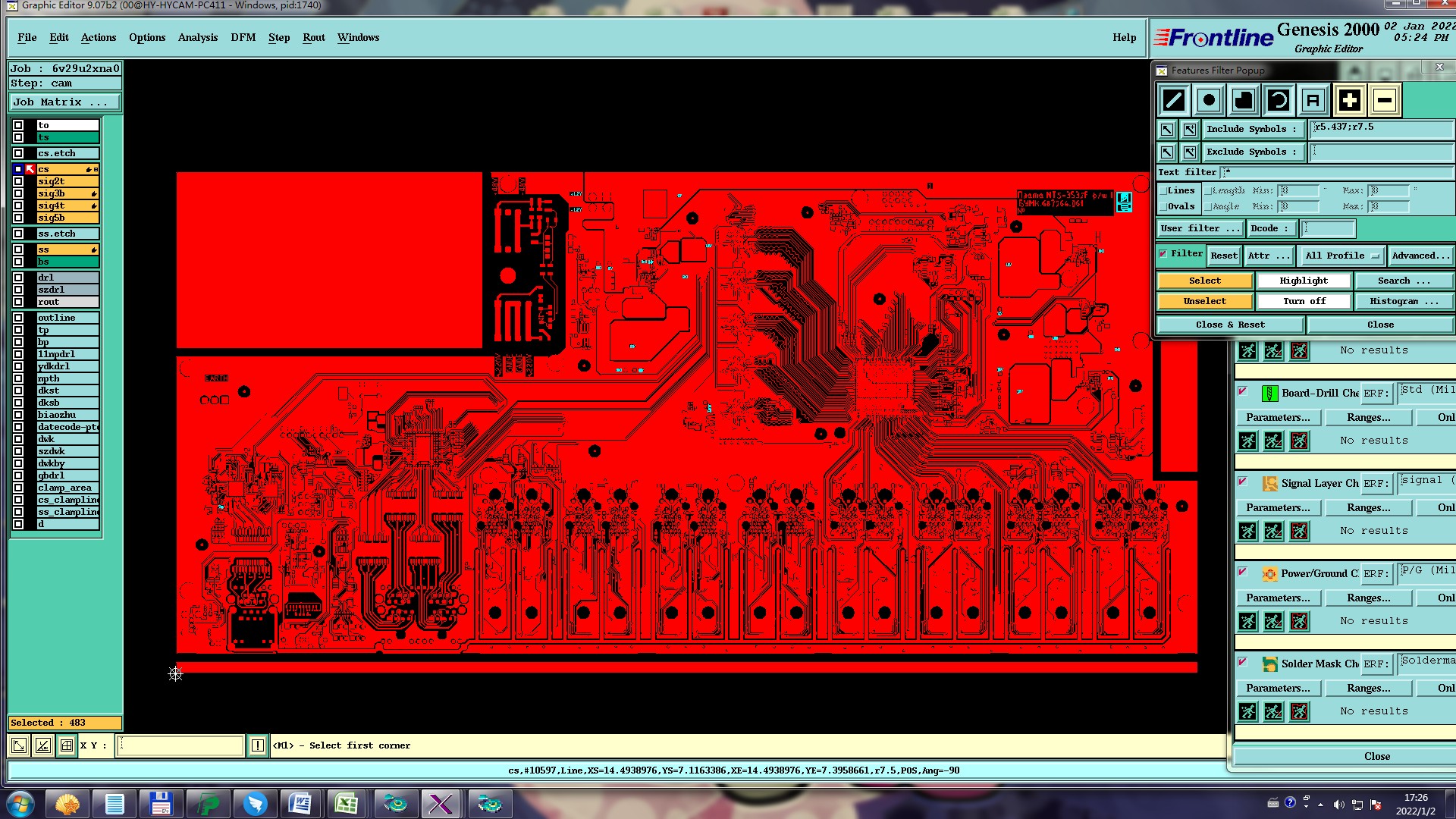Toggle the negative polarity filter icon

click(x=1384, y=100)
